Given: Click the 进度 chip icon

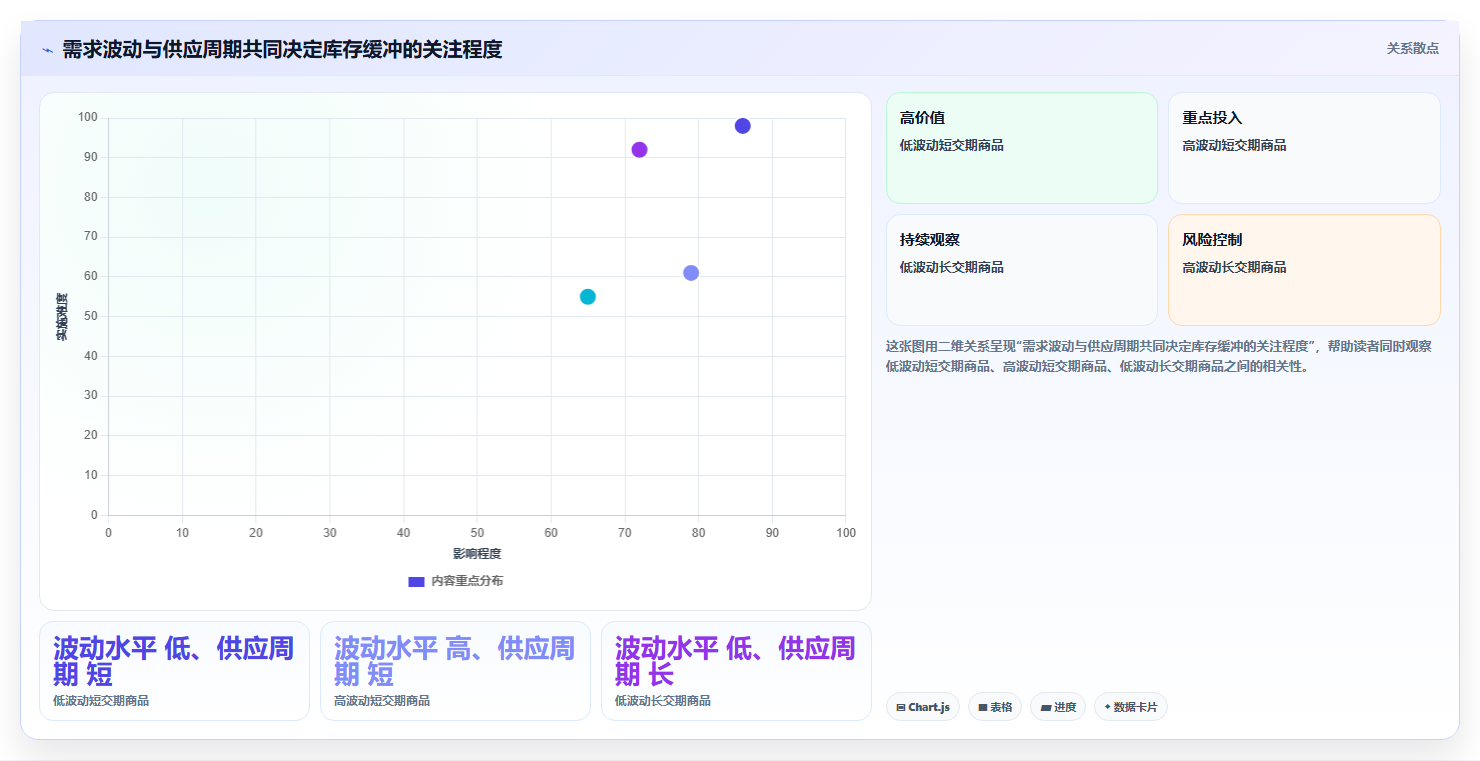Looking at the screenshot, I should tap(1046, 707).
